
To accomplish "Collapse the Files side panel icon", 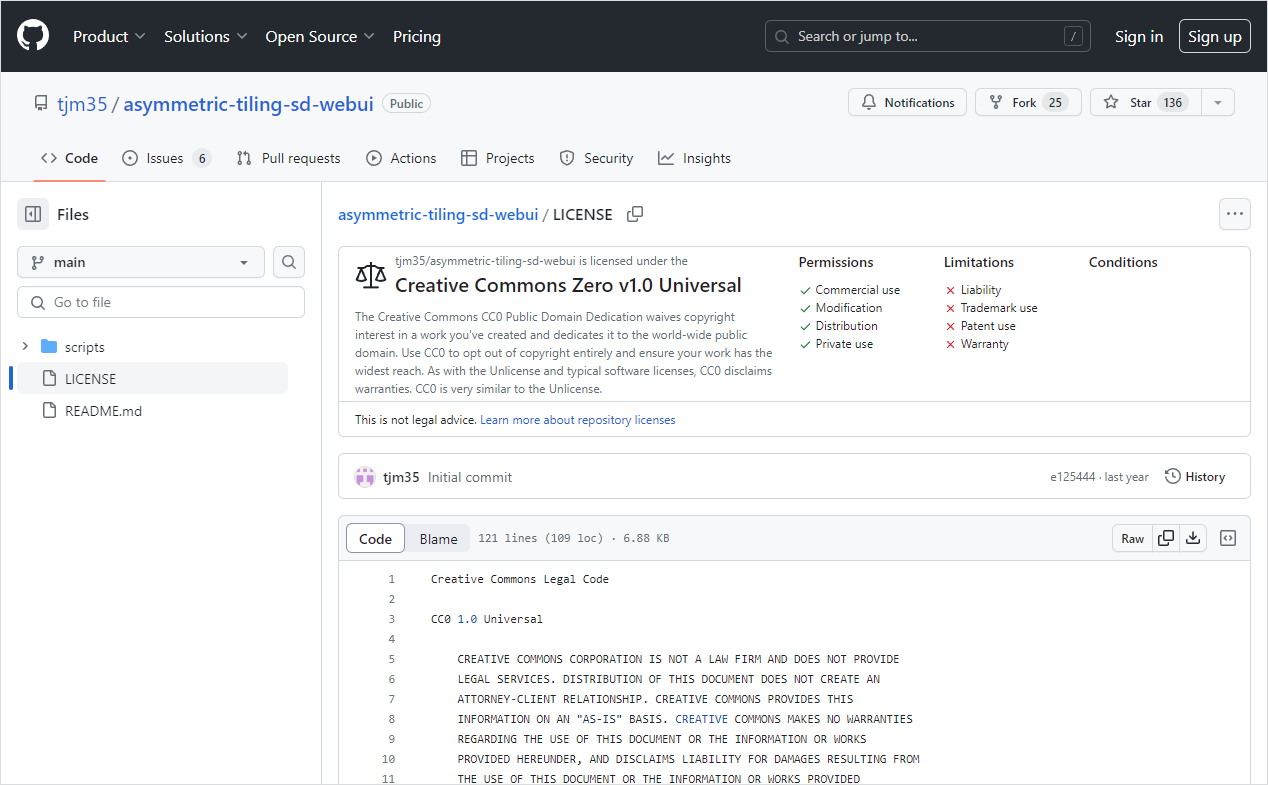I will [33, 214].
